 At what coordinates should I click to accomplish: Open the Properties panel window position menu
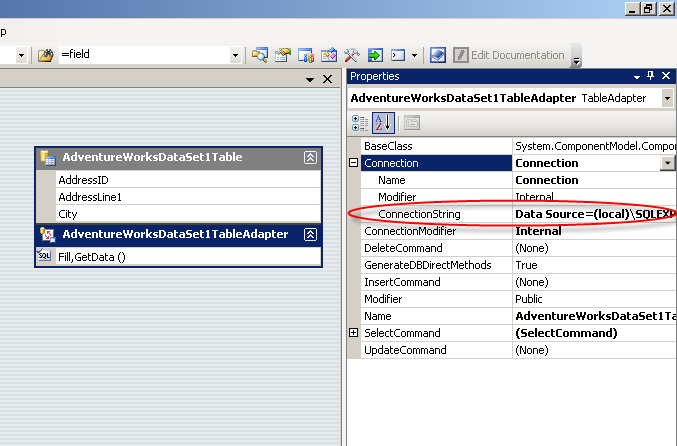pos(636,77)
